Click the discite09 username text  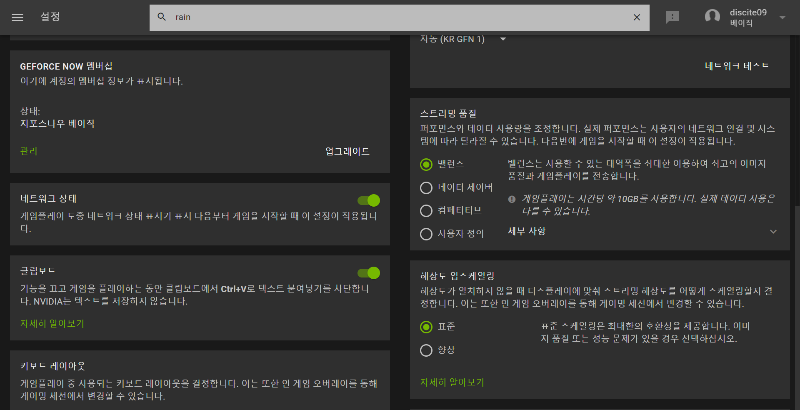(748, 12)
